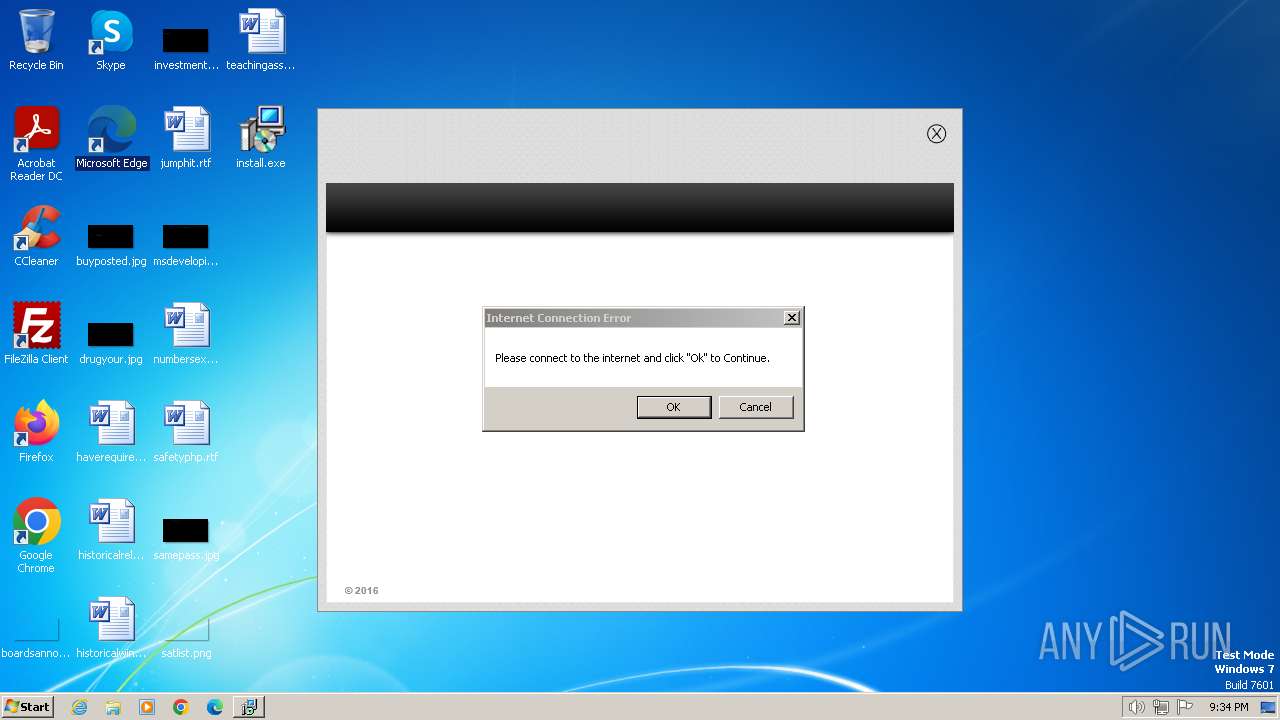Select the Microsoft Edge desktop shortcut
This screenshot has height=720, width=1280.
(x=111, y=138)
